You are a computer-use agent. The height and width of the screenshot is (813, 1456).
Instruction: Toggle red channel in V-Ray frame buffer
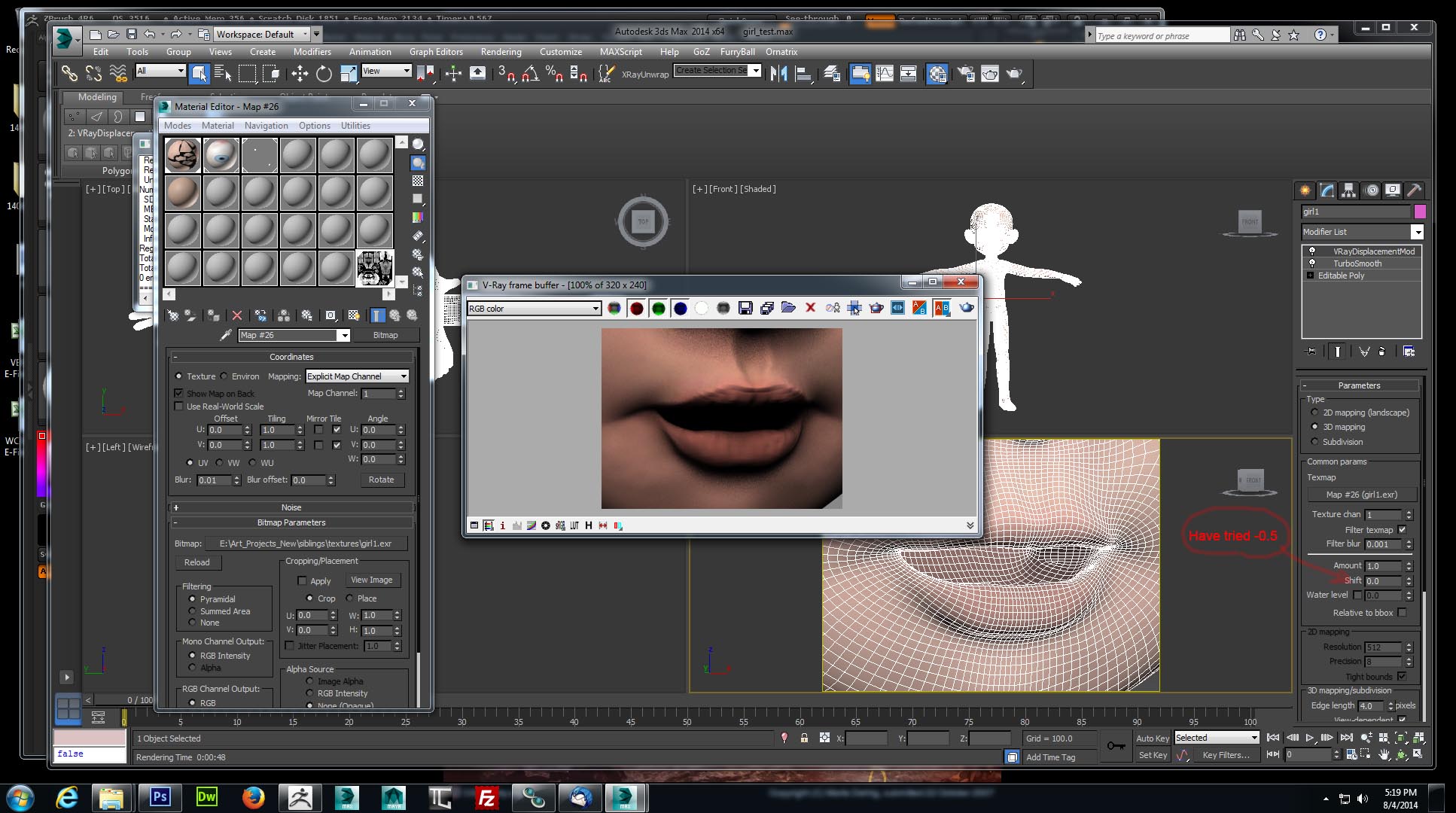(x=636, y=308)
